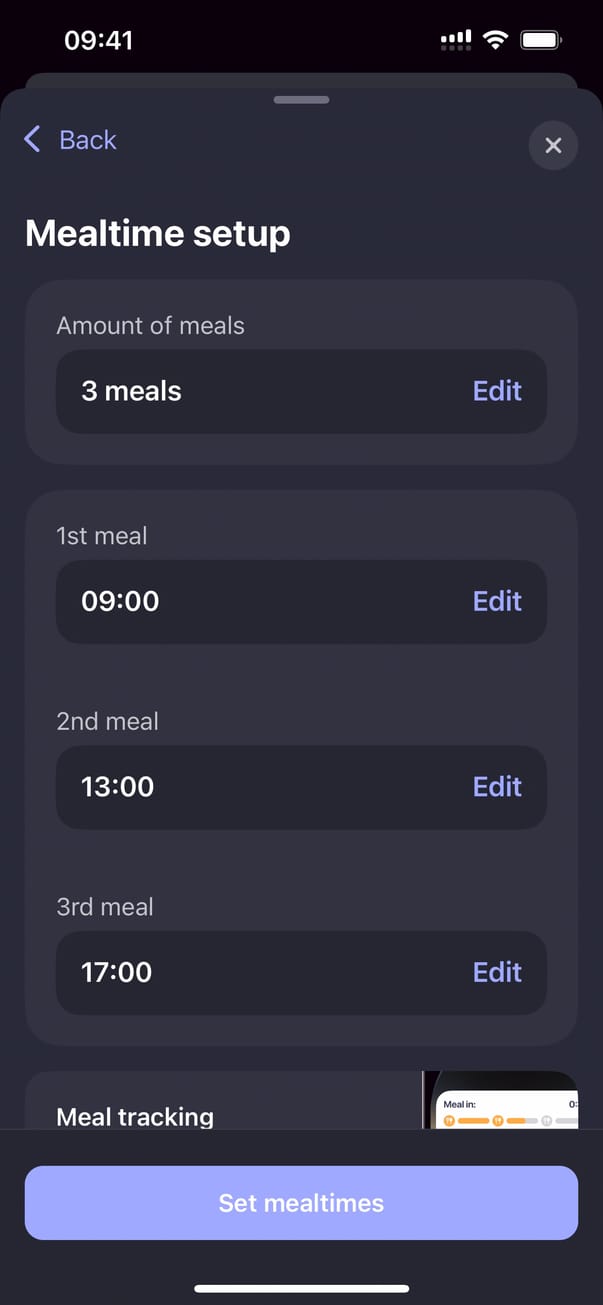Tap the 'Back' text link

coord(88,140)
